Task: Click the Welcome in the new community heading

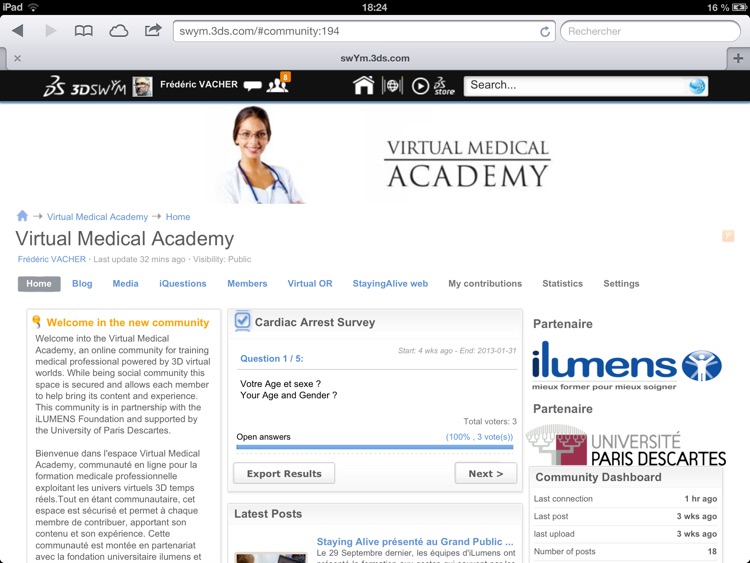Action: pos(128,322)
